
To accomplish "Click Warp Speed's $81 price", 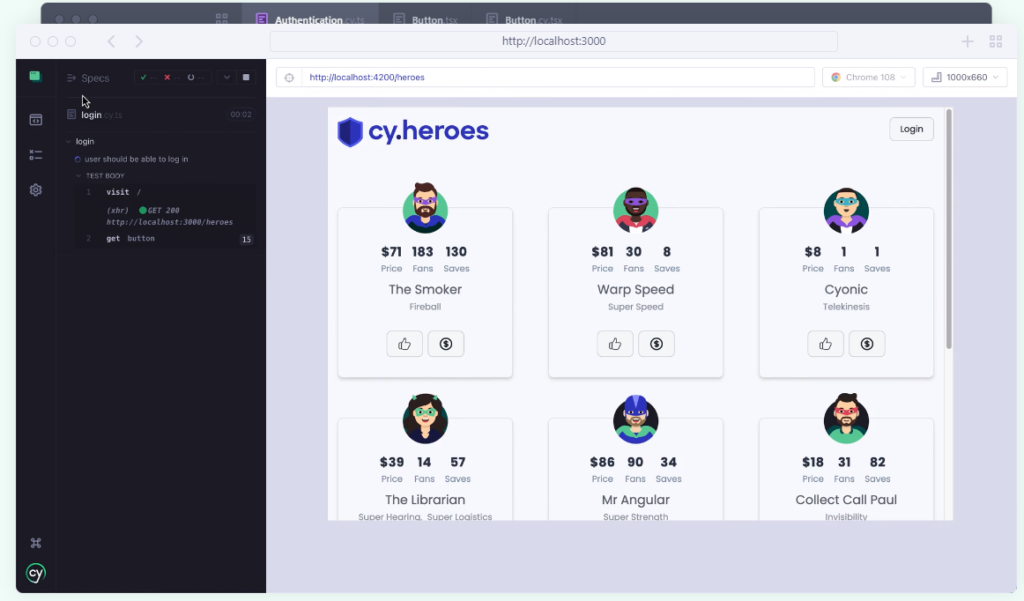I will (x=602, y=252).
